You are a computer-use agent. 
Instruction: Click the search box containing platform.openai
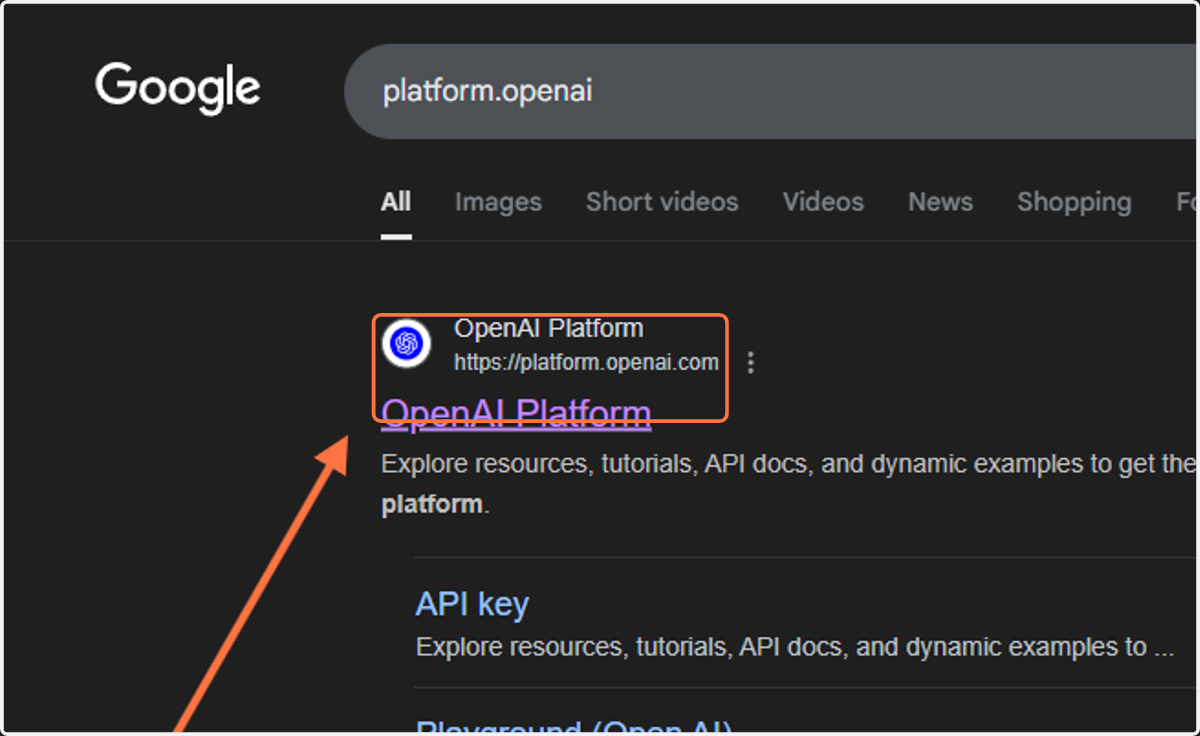click(x=771, y=91)
